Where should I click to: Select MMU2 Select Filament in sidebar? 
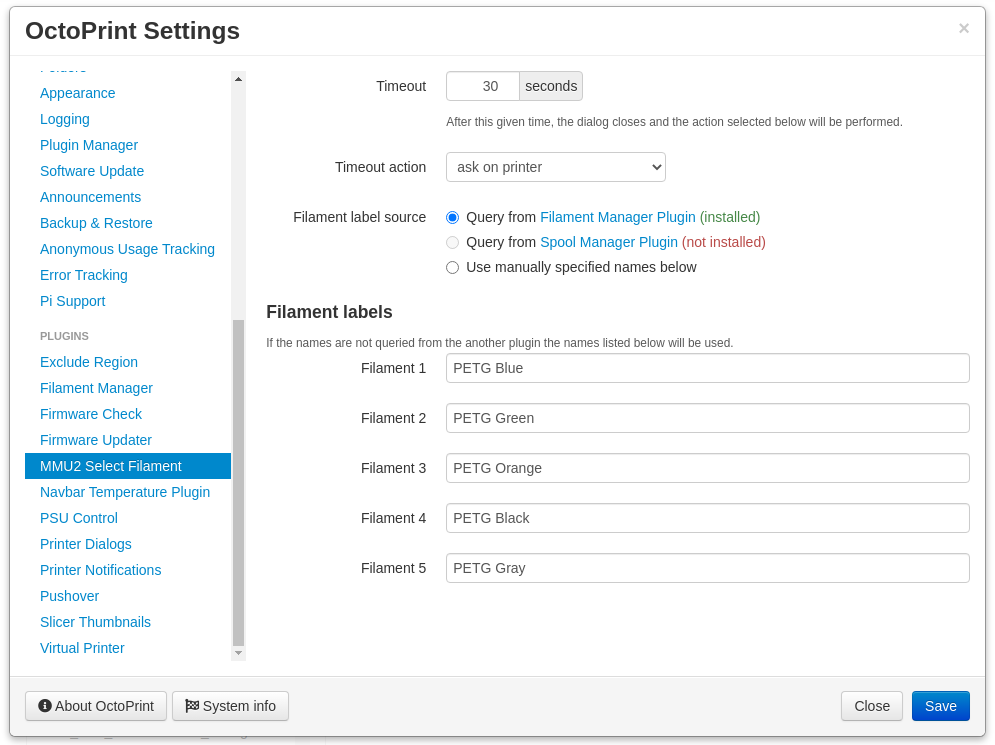(128, 466)
